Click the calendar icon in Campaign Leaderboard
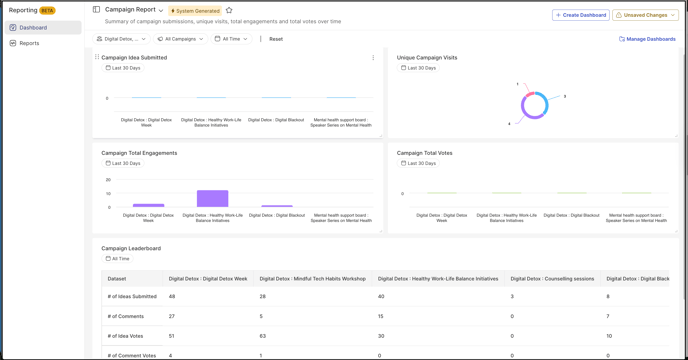Image resolution: width=688 pixels, height=360 pixels. click(x=108, y=259)
